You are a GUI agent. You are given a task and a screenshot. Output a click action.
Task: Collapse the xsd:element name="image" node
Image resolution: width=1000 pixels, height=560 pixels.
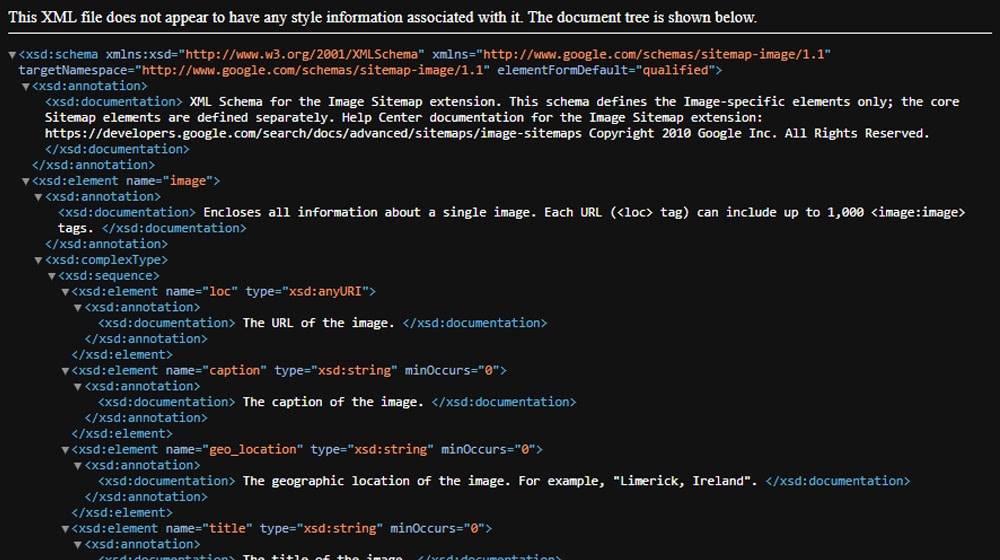coord(26,181)
